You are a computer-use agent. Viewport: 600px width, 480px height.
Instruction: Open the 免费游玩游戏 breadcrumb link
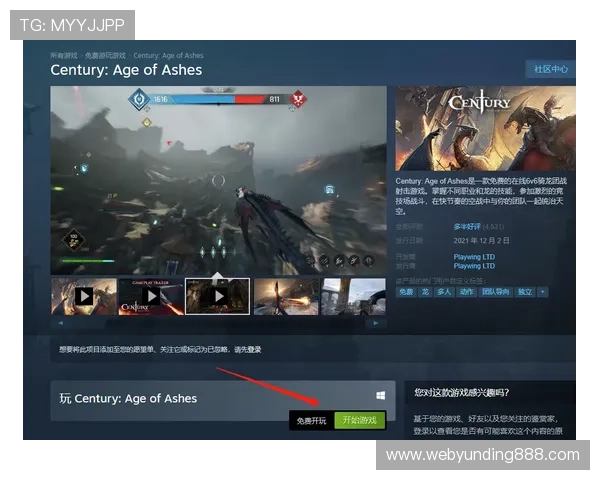coord(105,56)
